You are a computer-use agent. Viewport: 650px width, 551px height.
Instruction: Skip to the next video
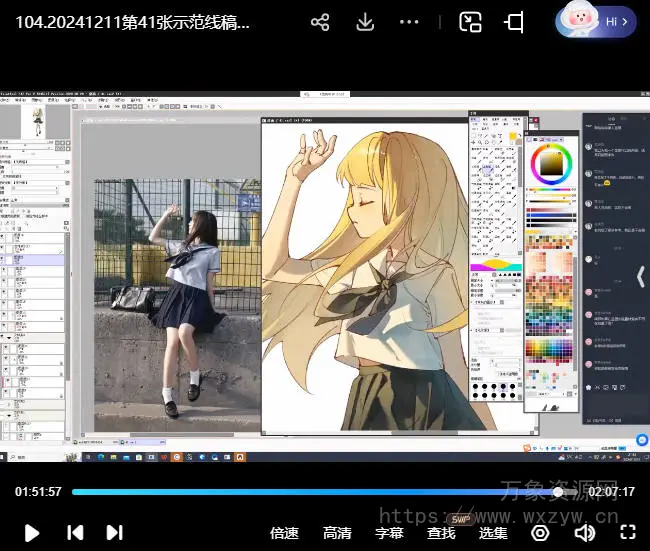(114, 533)
